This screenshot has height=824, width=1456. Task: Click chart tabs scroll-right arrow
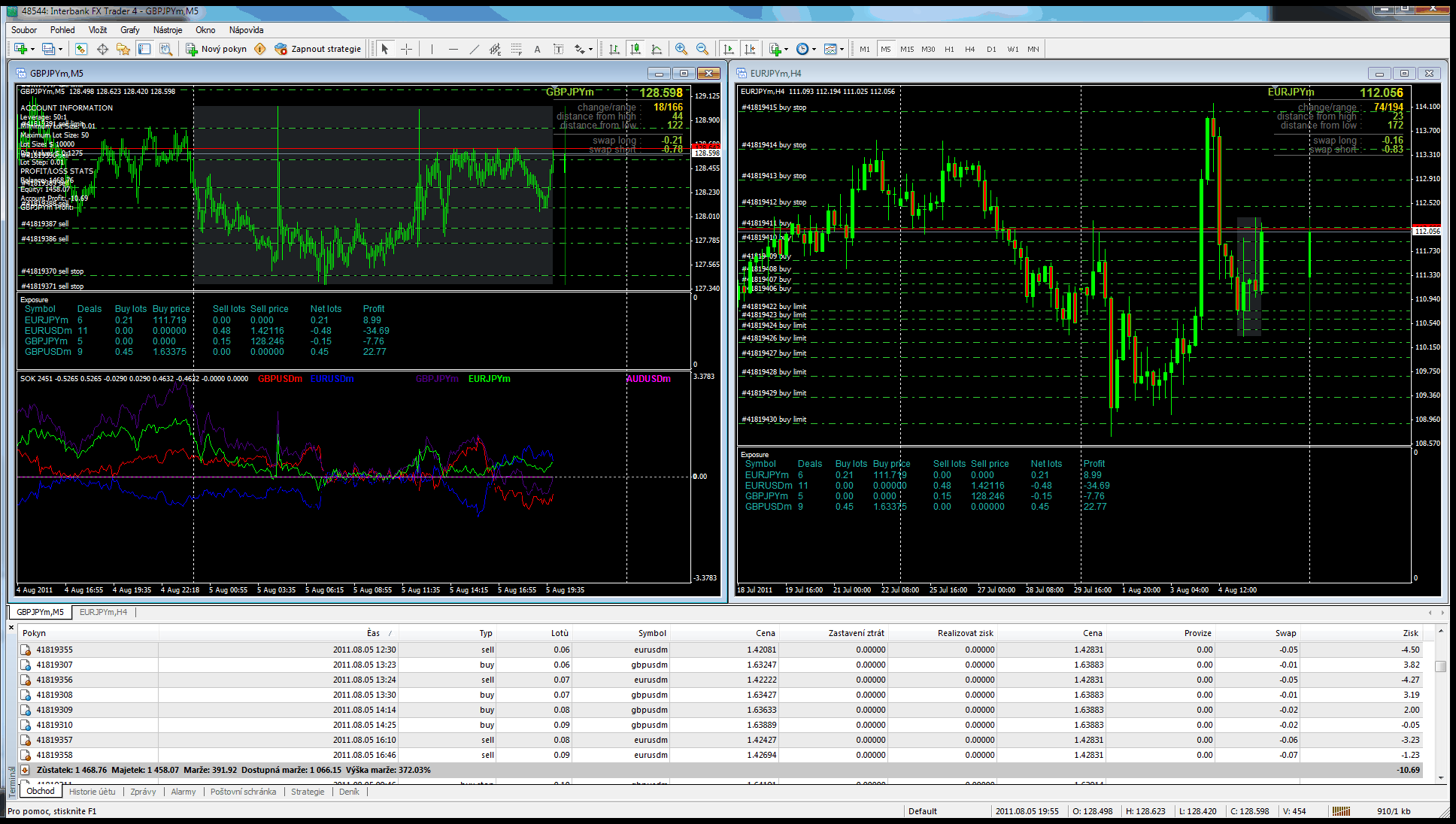point(1443,613)
